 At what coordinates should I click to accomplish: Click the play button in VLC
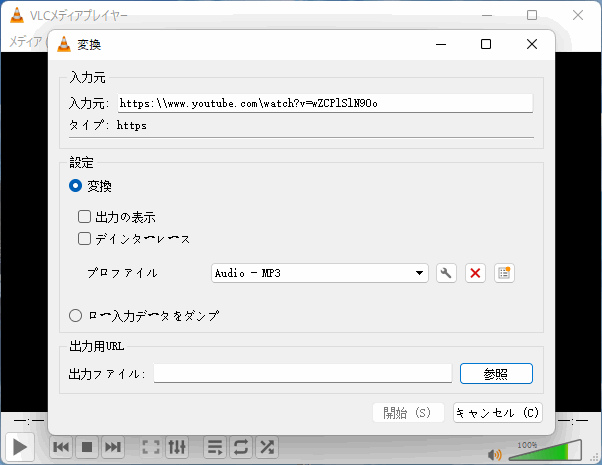pyautogui.click(x=20, y=447)
